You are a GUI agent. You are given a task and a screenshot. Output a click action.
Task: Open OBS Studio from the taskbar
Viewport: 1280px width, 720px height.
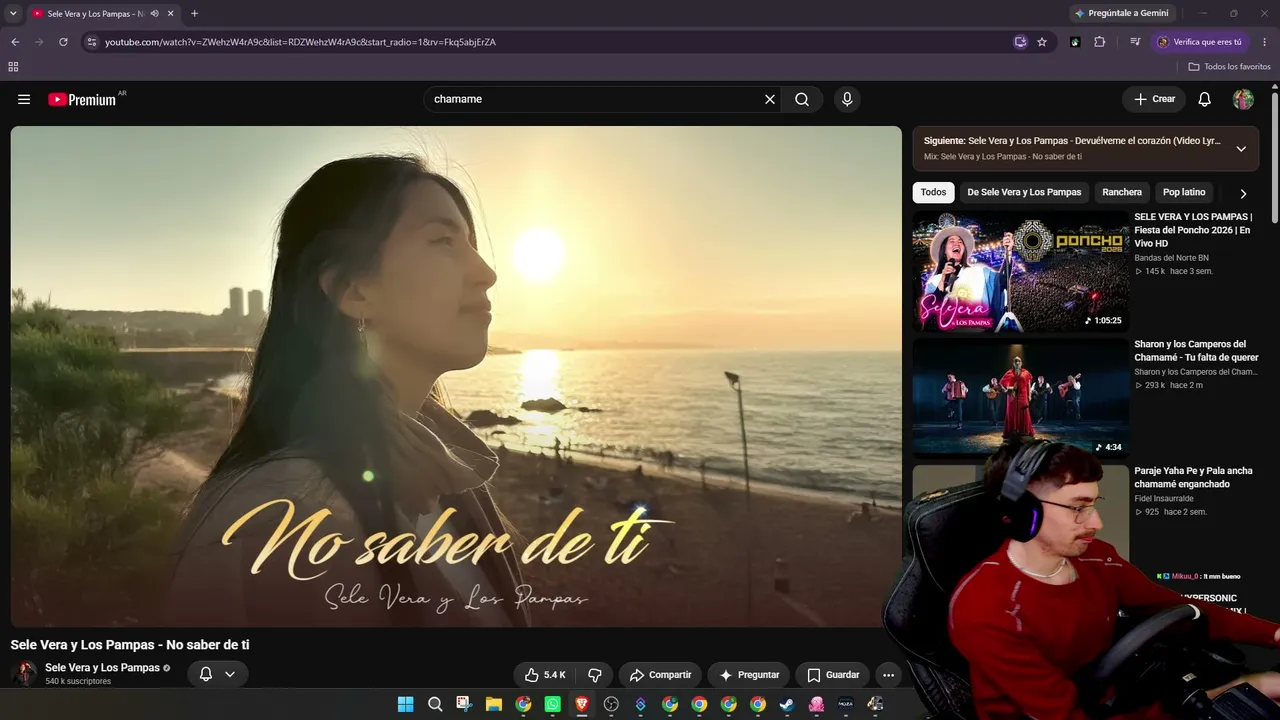pos(611,704)
